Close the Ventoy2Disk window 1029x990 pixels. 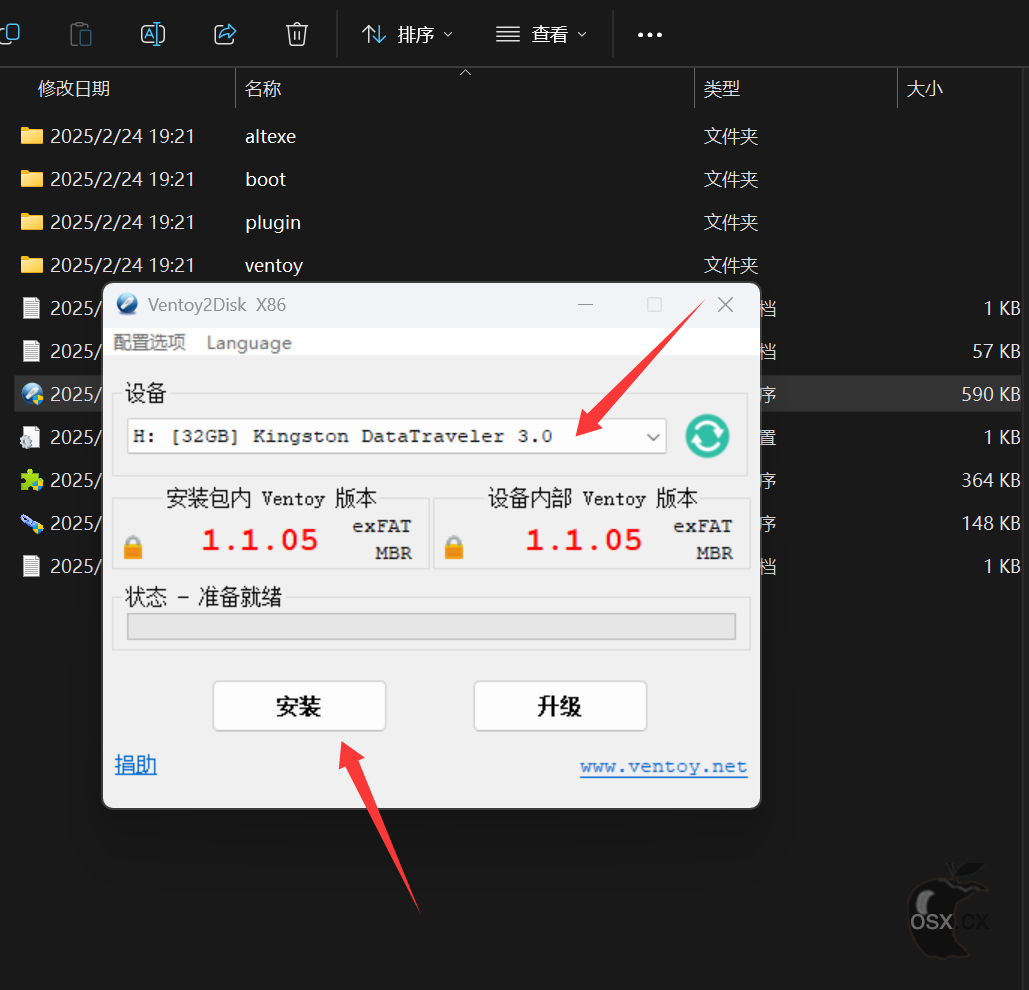coord(725,304)
